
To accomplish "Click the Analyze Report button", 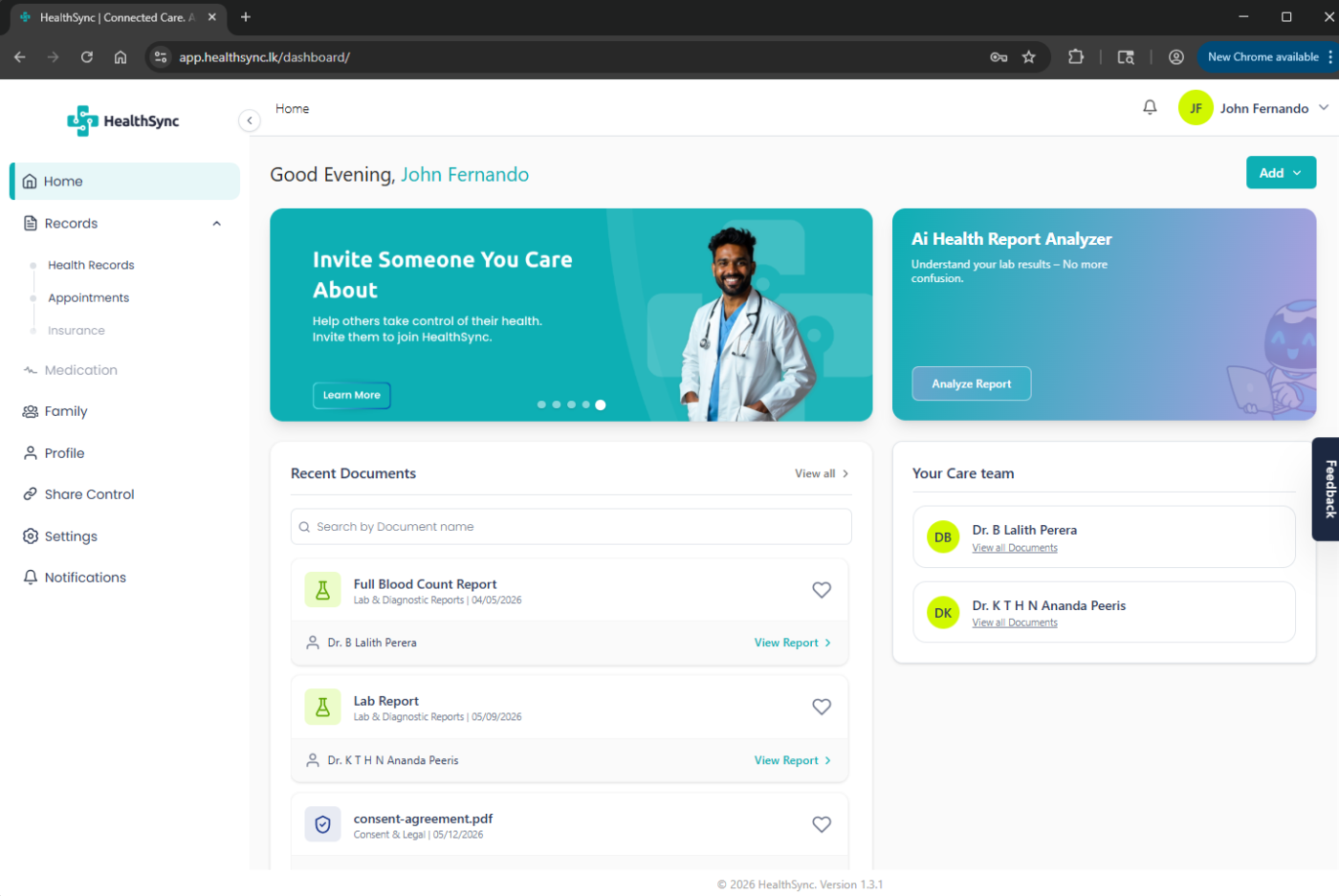I will point(971,383).
